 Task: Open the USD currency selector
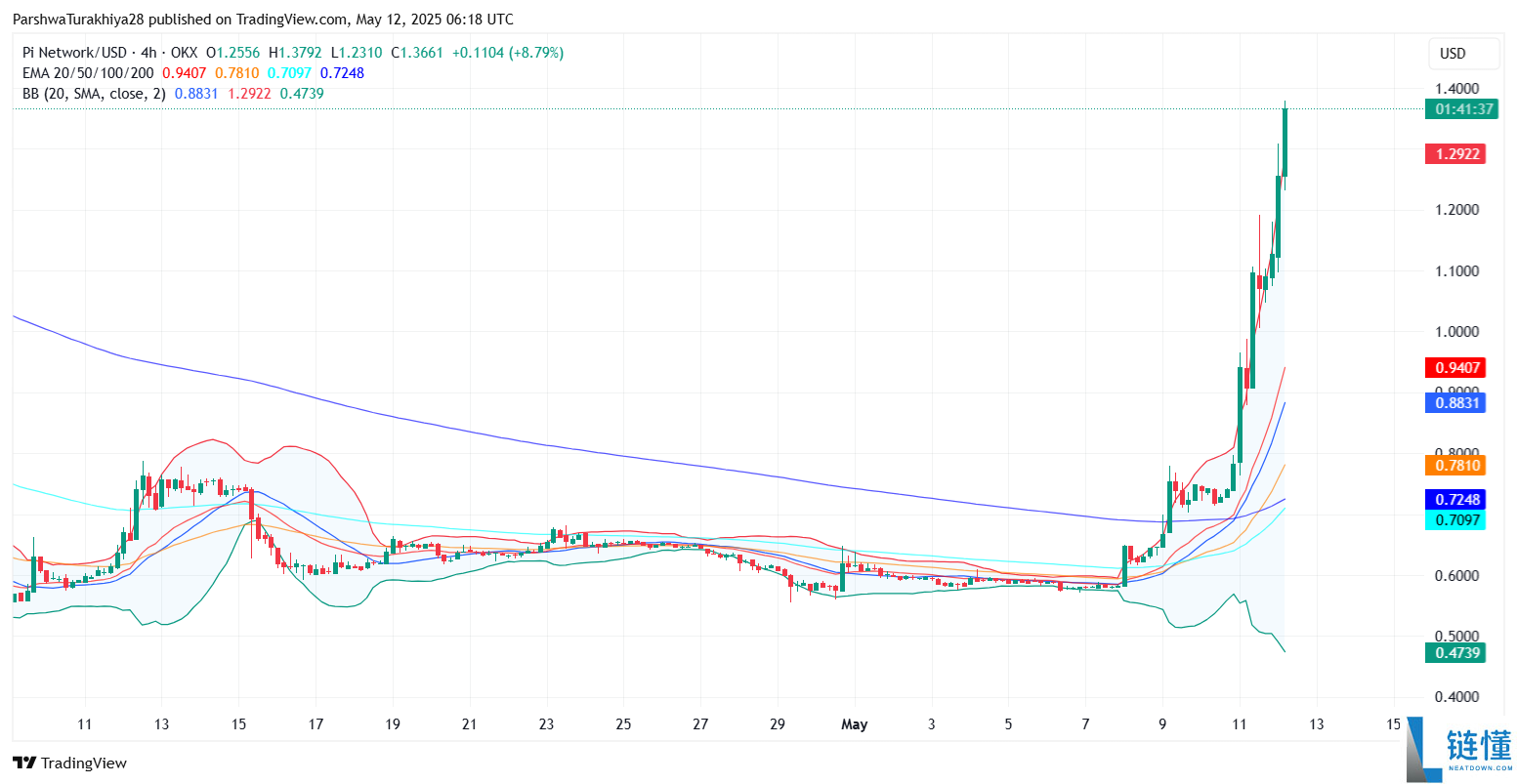click(1453, 54)
